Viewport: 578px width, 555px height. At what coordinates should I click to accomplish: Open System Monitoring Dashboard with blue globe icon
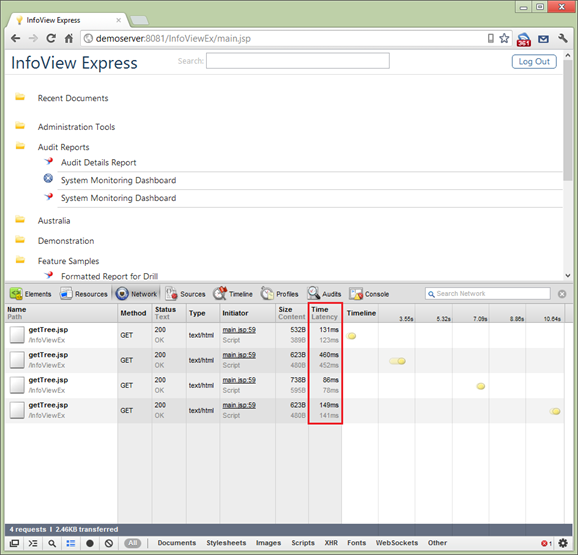click(118, 180)
